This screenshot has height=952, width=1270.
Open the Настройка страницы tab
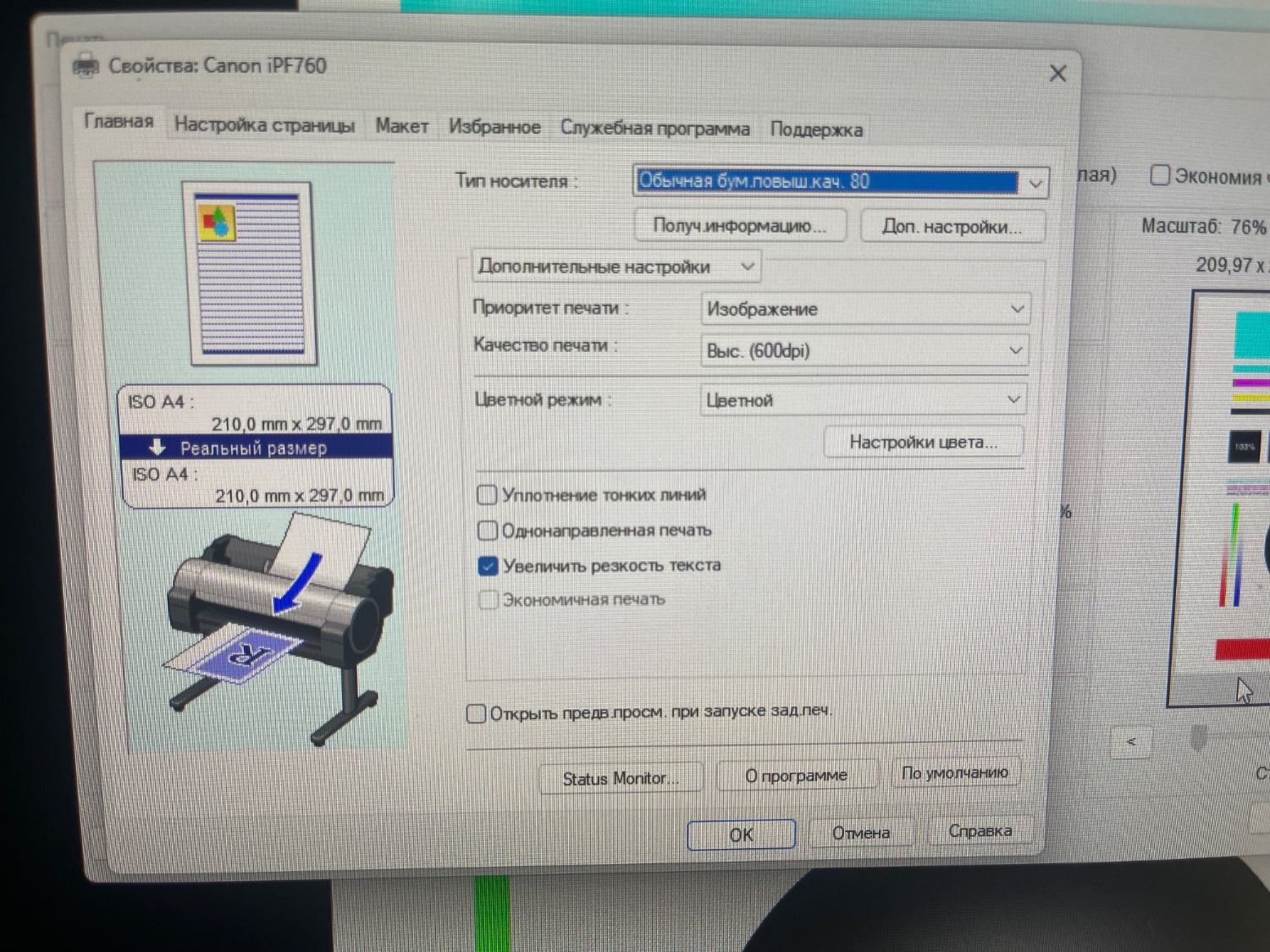click(x=264, y=125)
